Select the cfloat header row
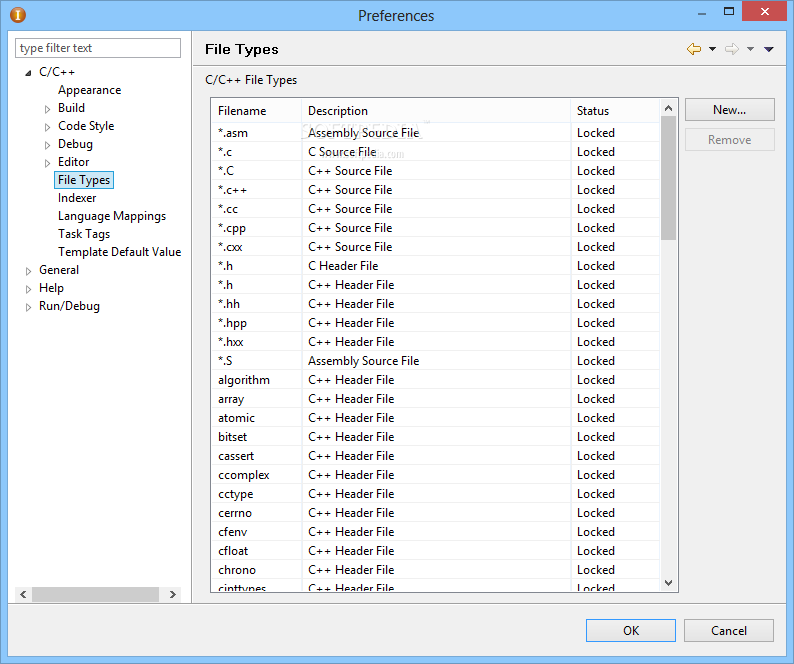794x664 pixels. pos(435,551)
